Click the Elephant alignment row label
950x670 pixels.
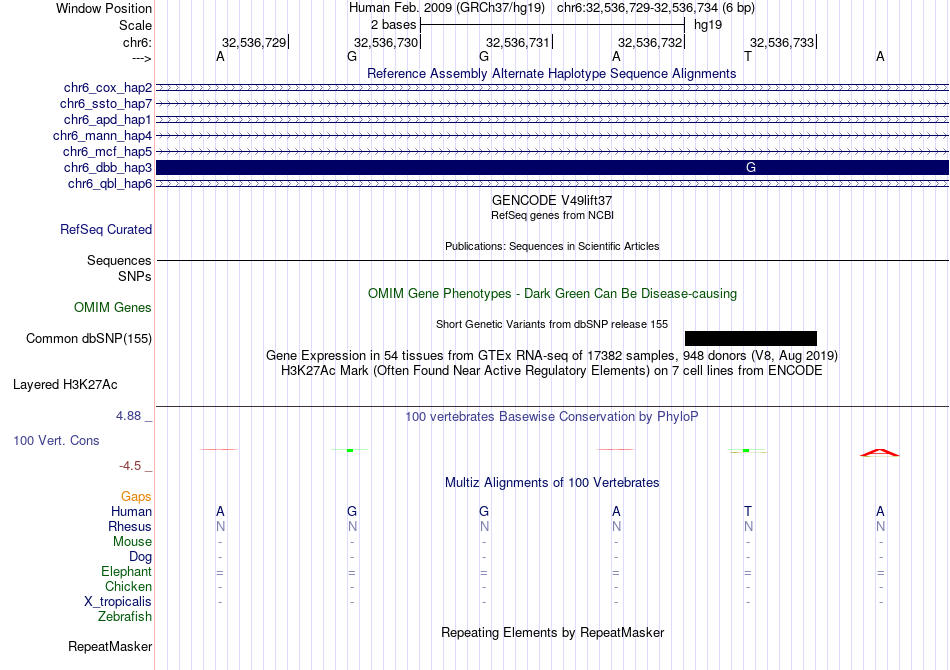click(127, 572)
